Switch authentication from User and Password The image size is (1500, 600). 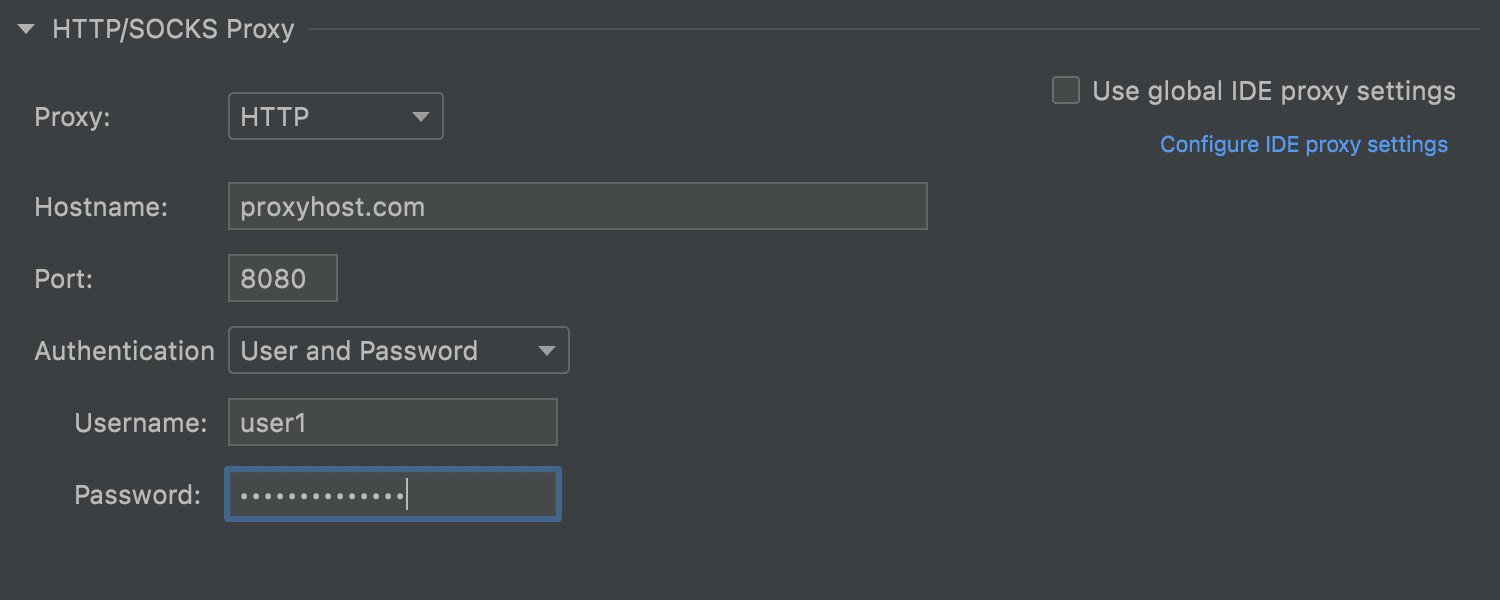point(398,350)
